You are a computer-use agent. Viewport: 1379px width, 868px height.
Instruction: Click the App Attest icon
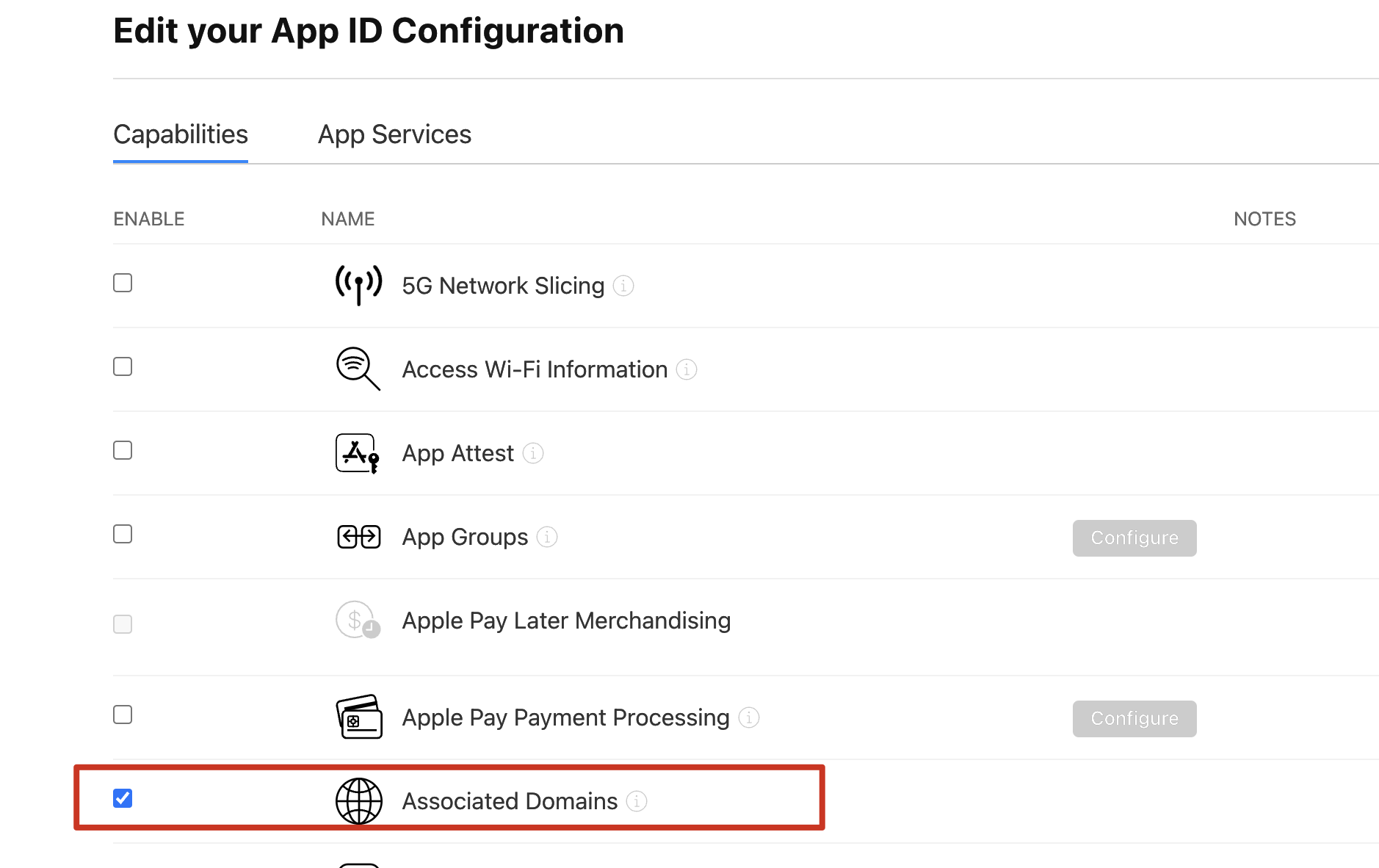358,453
